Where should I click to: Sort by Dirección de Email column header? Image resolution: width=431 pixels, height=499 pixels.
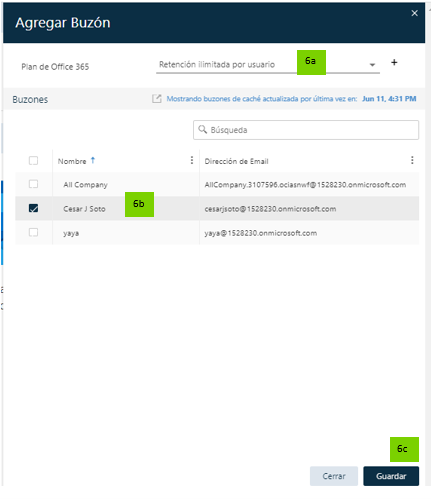[236, 161]
